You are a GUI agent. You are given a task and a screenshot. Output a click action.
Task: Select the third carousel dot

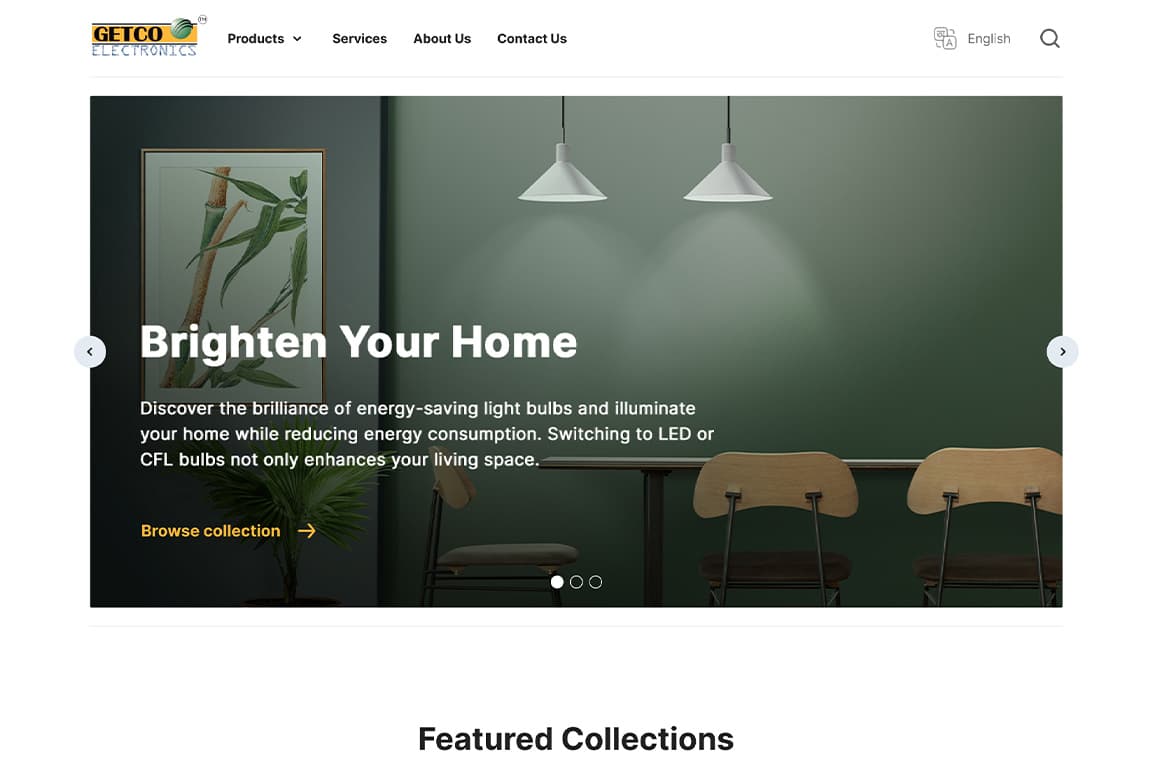point(596,582)
